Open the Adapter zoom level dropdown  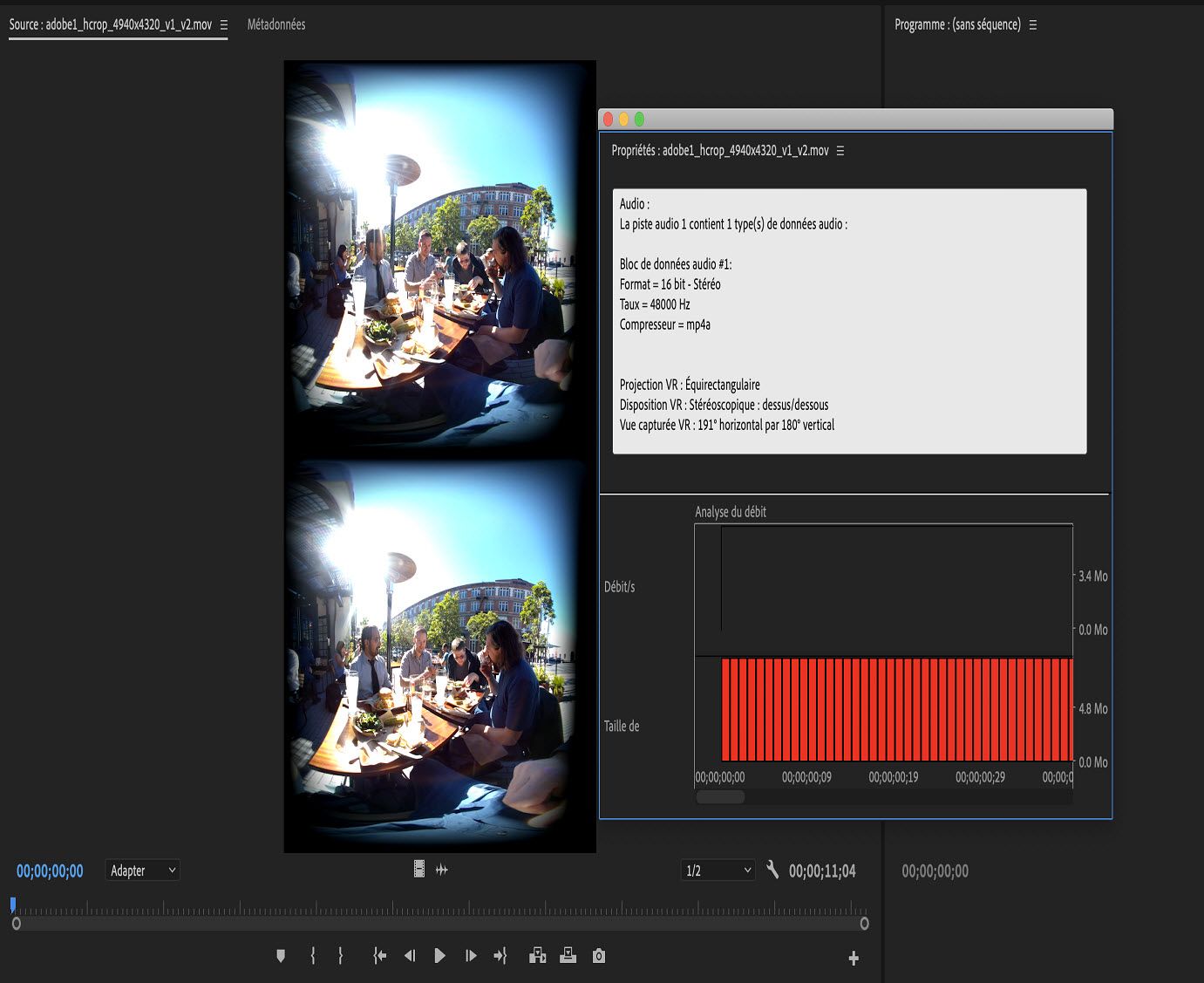[x=143, y=870]
